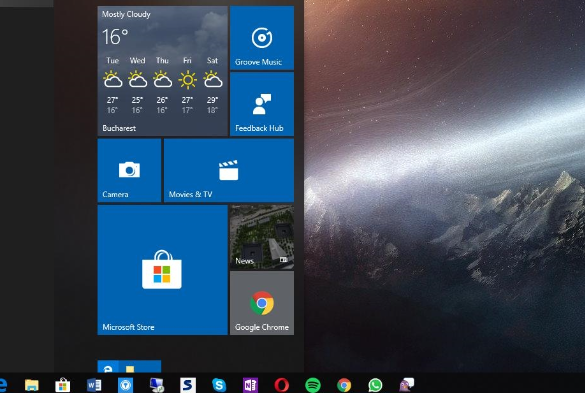Open the Microsoft Store tile

pyautogui.click(x=163, y=270)
